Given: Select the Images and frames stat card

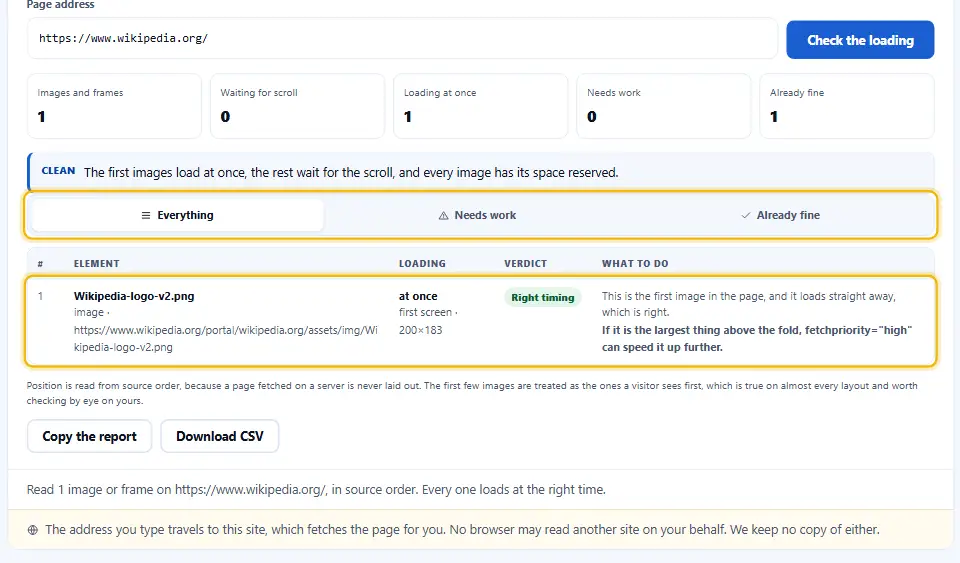Looking at the screenshot, I should (x=114, y=106).
